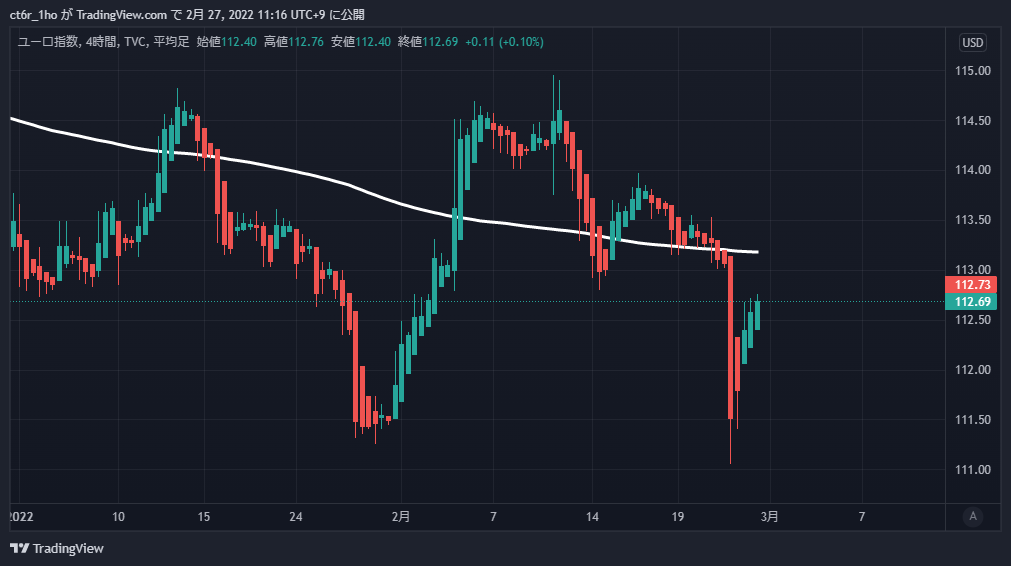Click 113.50 on the price axis
1011x566 pixels.
[972, 220]
